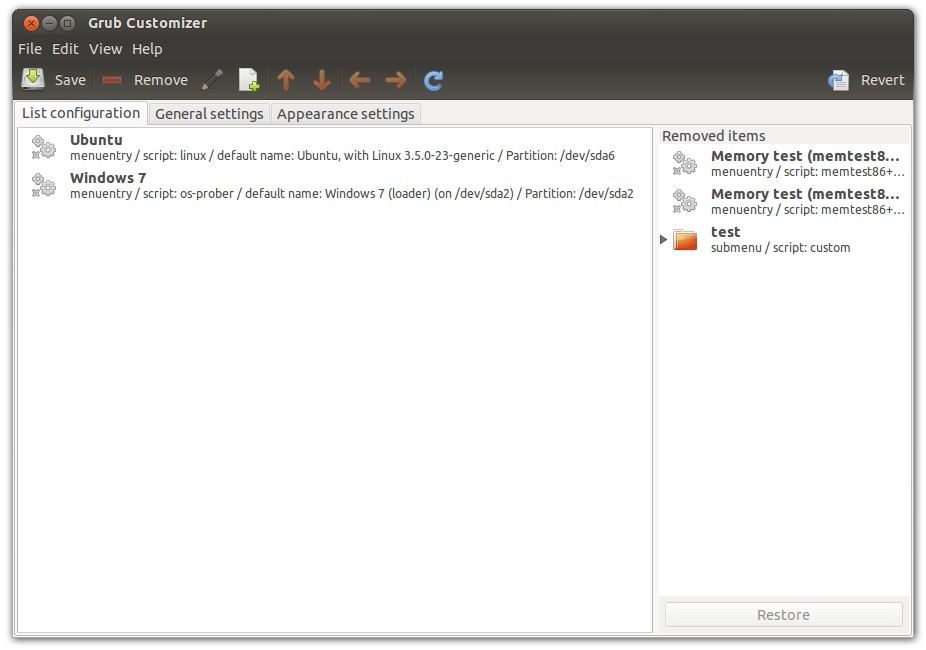Move entry up with up arrow
Screen dimensions: 926x650
(x=286, y=80)
